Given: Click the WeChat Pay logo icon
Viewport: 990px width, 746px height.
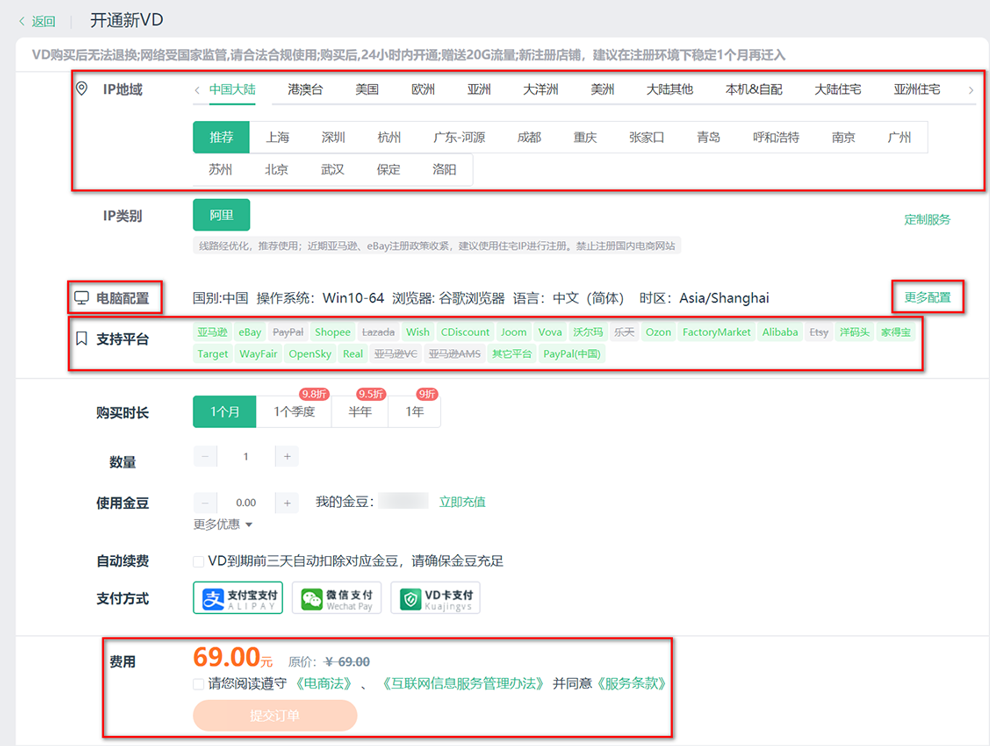Looking at the screenshot, I should (x=311, y=599).
